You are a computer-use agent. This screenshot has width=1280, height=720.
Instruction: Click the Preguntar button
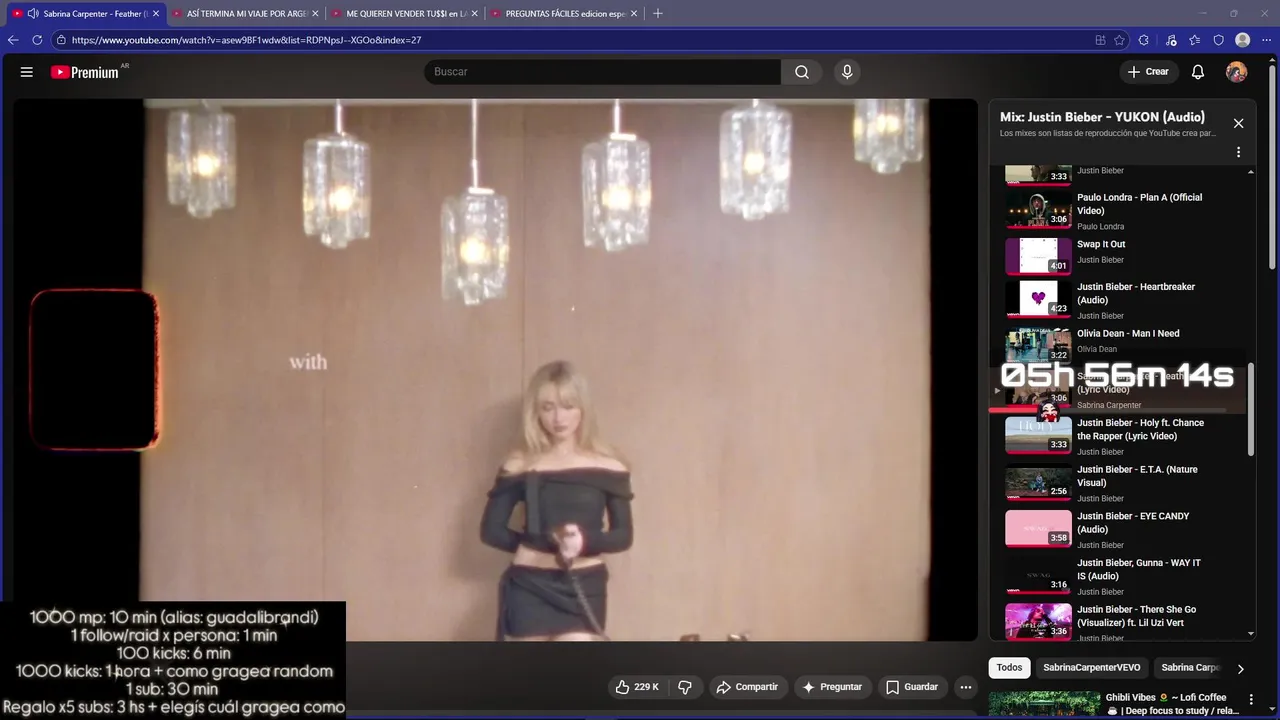pos(832,687)
